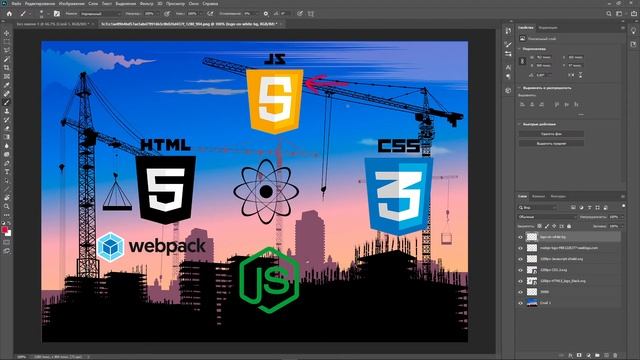
Task: Select the Eraser tool
Action: click(x=7, y=128)
